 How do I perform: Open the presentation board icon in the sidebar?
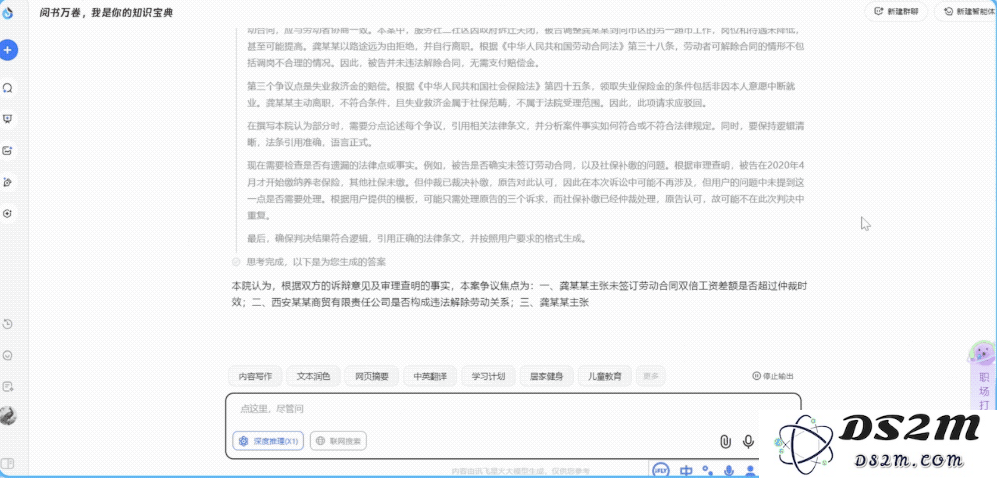coord(8,119)
